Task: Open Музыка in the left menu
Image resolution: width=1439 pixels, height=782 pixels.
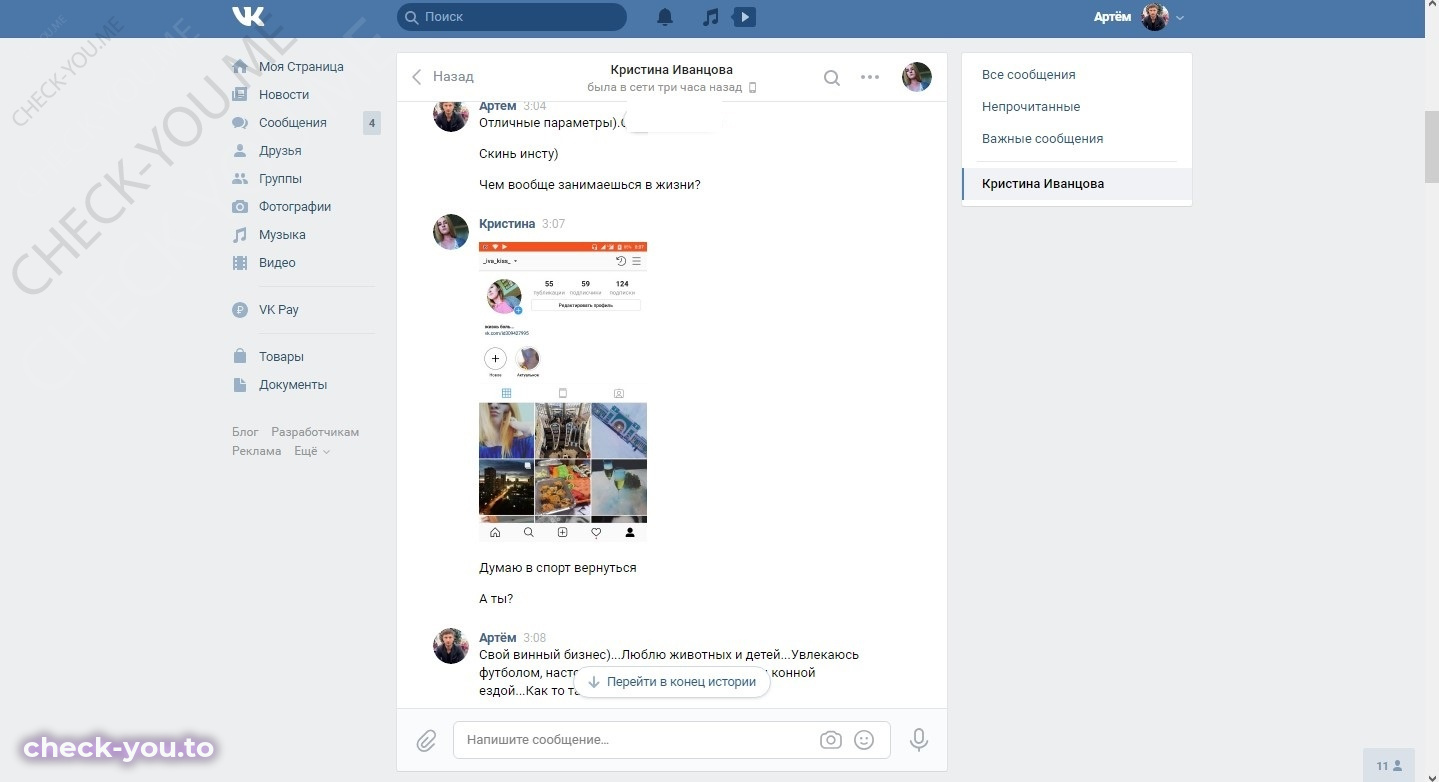Action: pyautogui.click(x=282, y=235)
